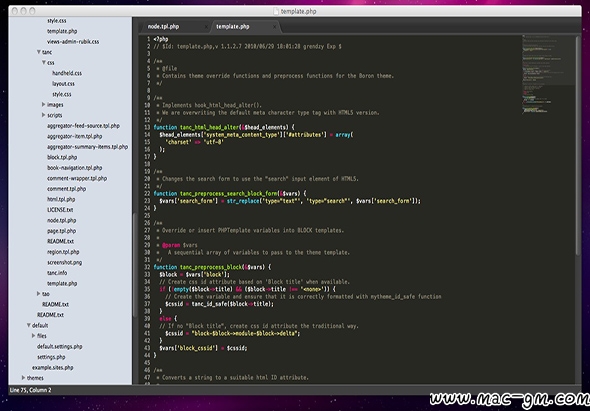This screenshot has height=411, width=590.
Task: Click the tanc_id_safe call on line 37
Action: (209, 304)
